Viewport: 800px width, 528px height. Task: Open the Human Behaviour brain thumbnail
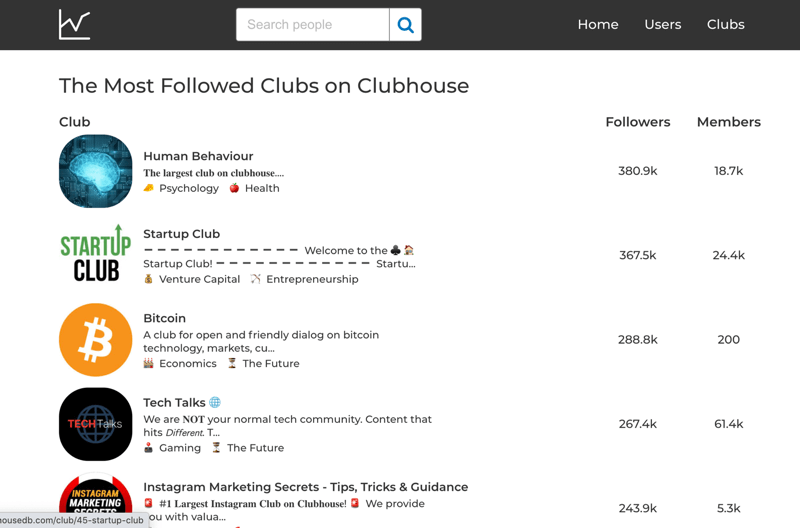pos(95,171)
